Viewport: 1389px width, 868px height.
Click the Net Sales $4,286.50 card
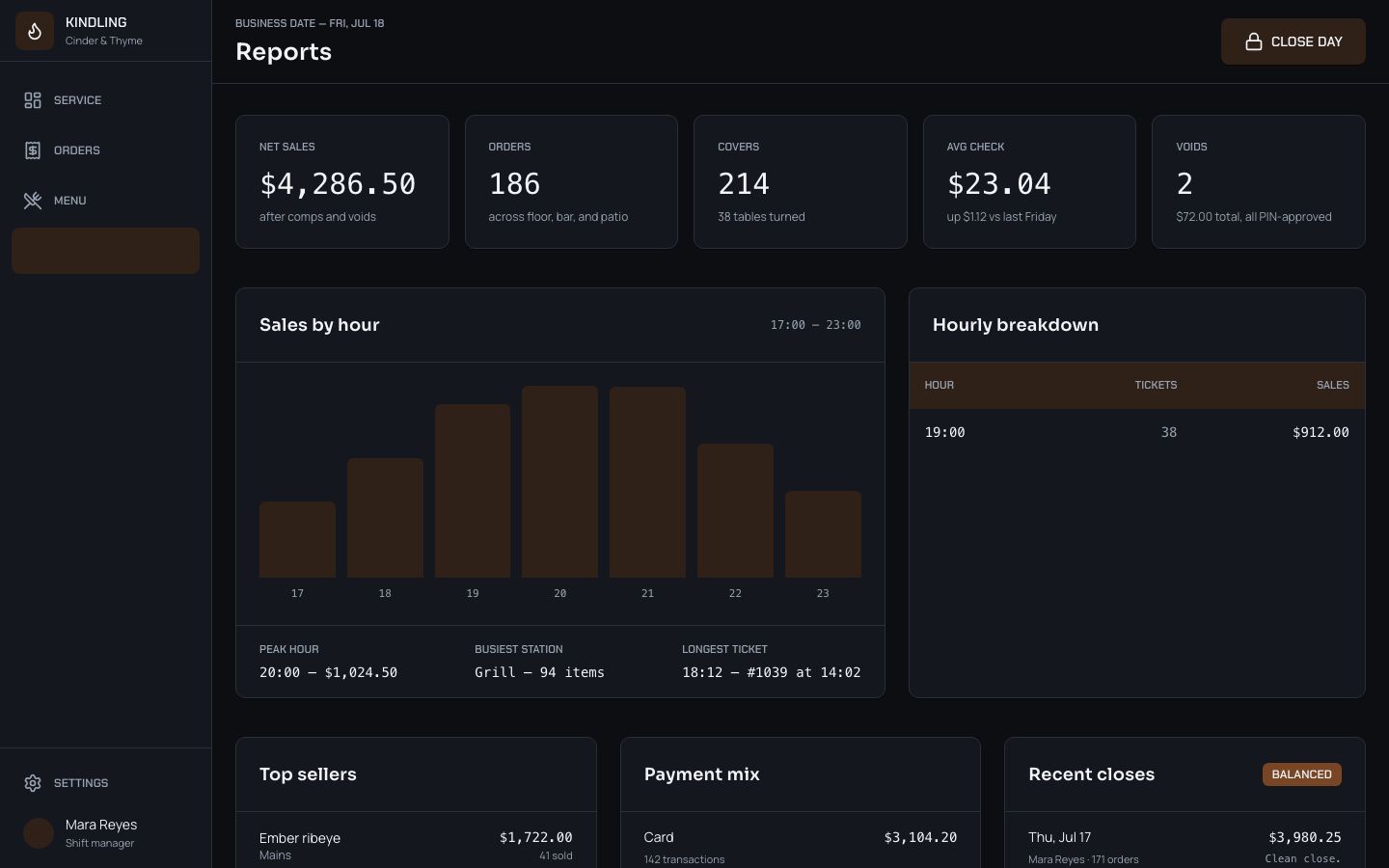click(x=342, y=181)
